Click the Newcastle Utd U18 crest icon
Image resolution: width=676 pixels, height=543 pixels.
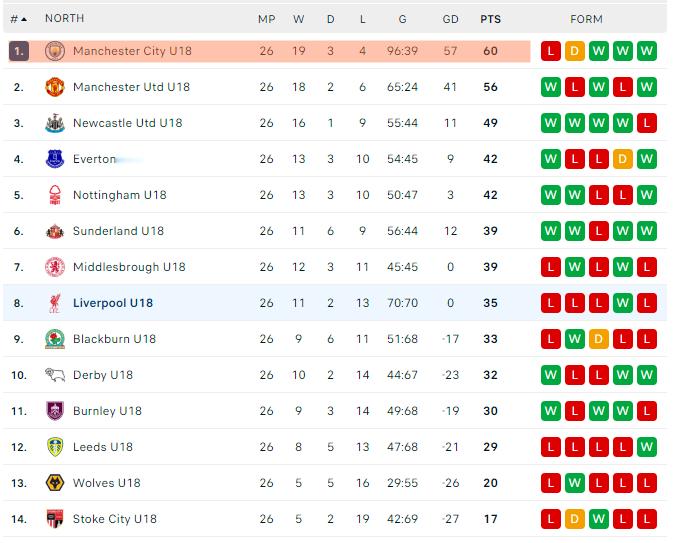coord(55,123)
